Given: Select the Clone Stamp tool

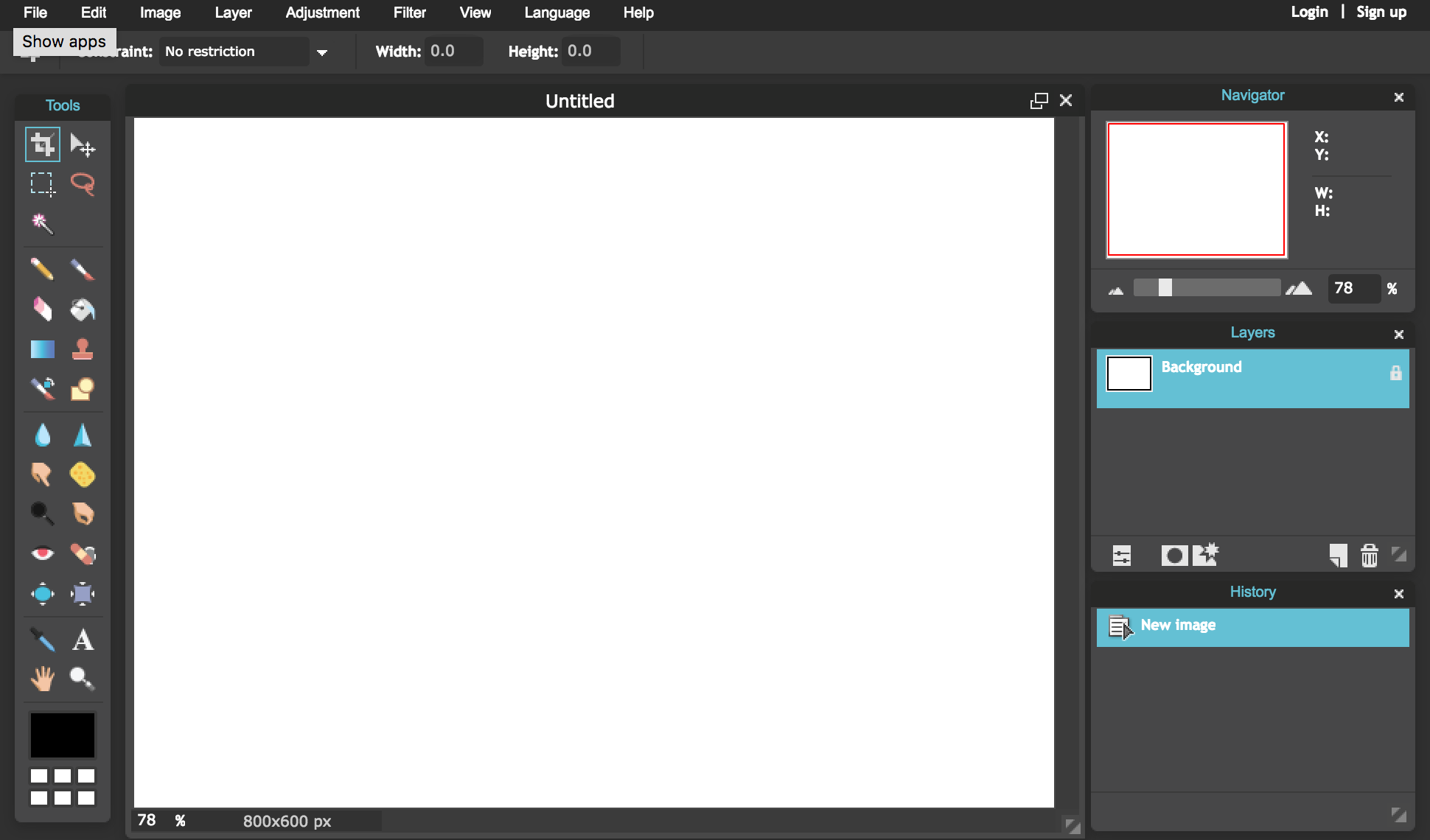Looking at the screenshot, I should click(82, 349).
